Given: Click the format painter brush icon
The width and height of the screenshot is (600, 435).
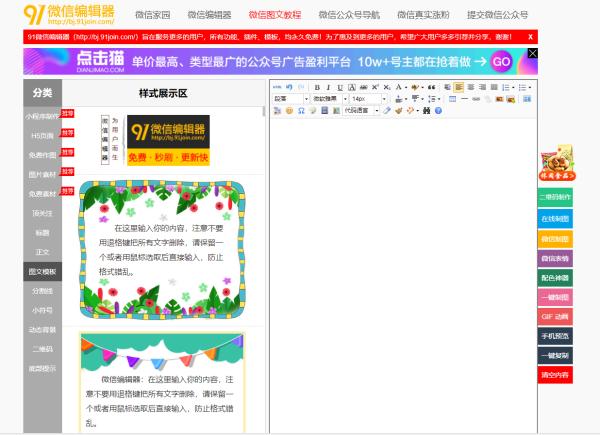Looking at the screenshot, I should click(x=398, y=111).
